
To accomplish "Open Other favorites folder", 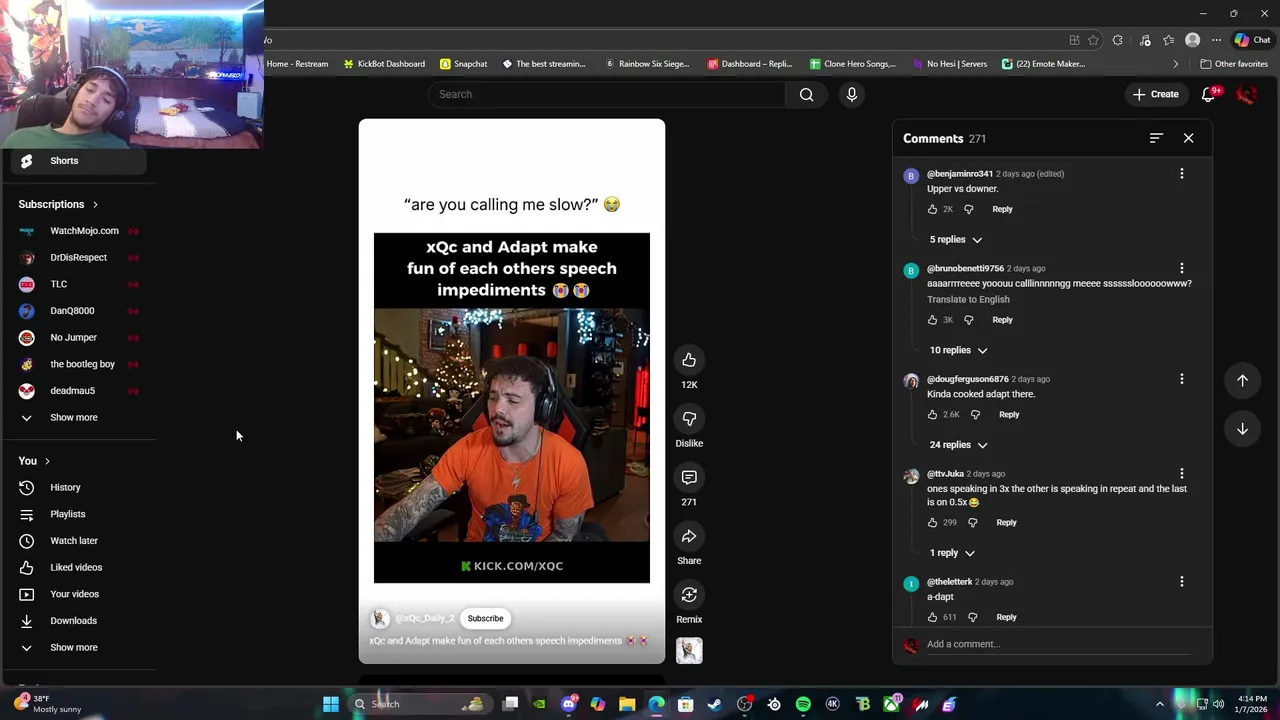I will point(1234,64).
